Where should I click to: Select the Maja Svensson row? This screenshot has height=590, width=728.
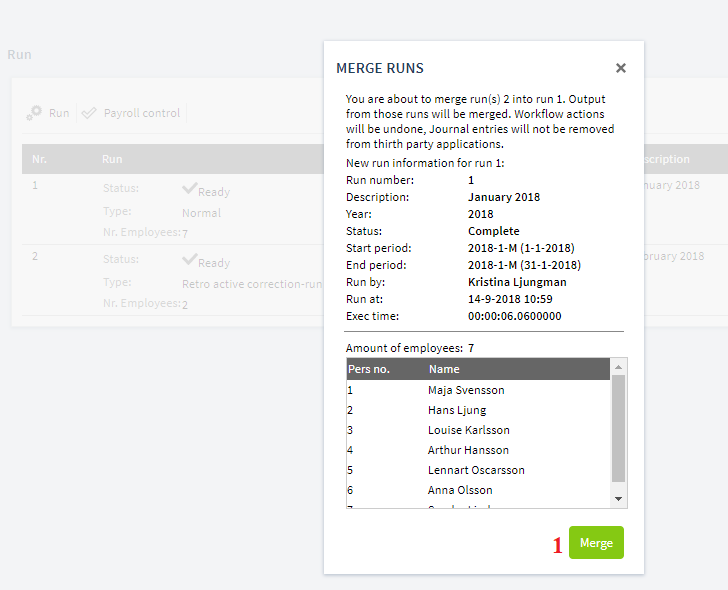(x=478, y=390)
